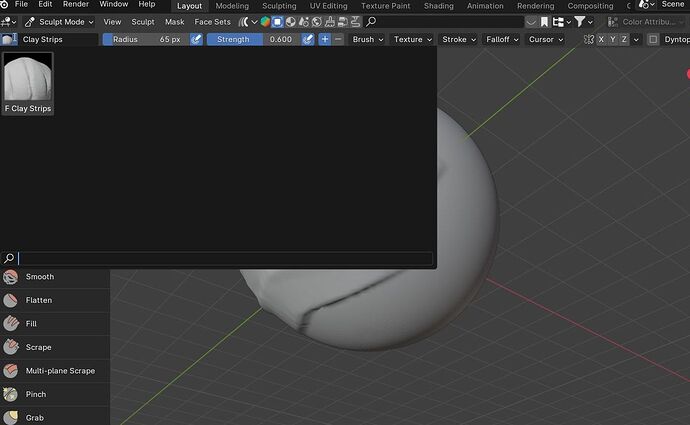The height and width of the screenshot is (425, 690).
Task: Select the Flatten sculpt tool
Action: [55, 300]
